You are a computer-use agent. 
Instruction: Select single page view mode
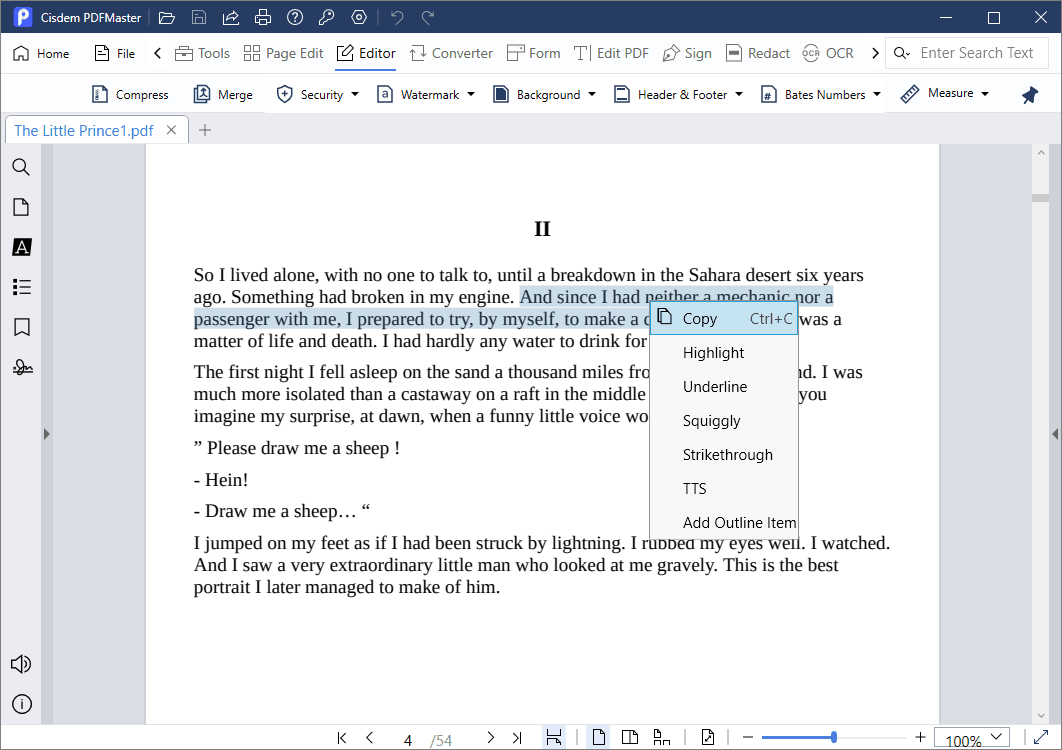click(599, 737)
